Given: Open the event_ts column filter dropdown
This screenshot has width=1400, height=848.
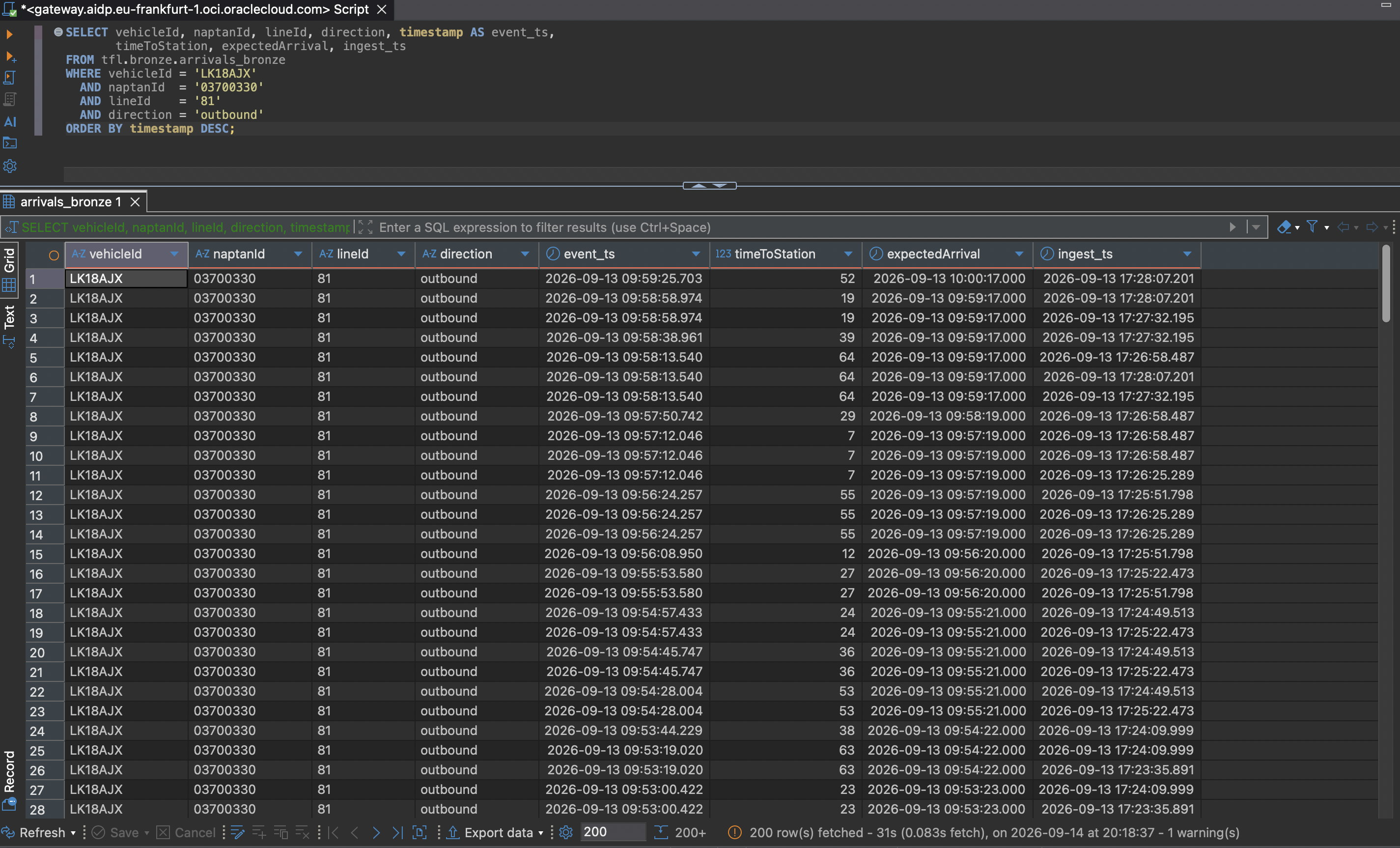Looking at the screenshot, I should pos(696,254).
